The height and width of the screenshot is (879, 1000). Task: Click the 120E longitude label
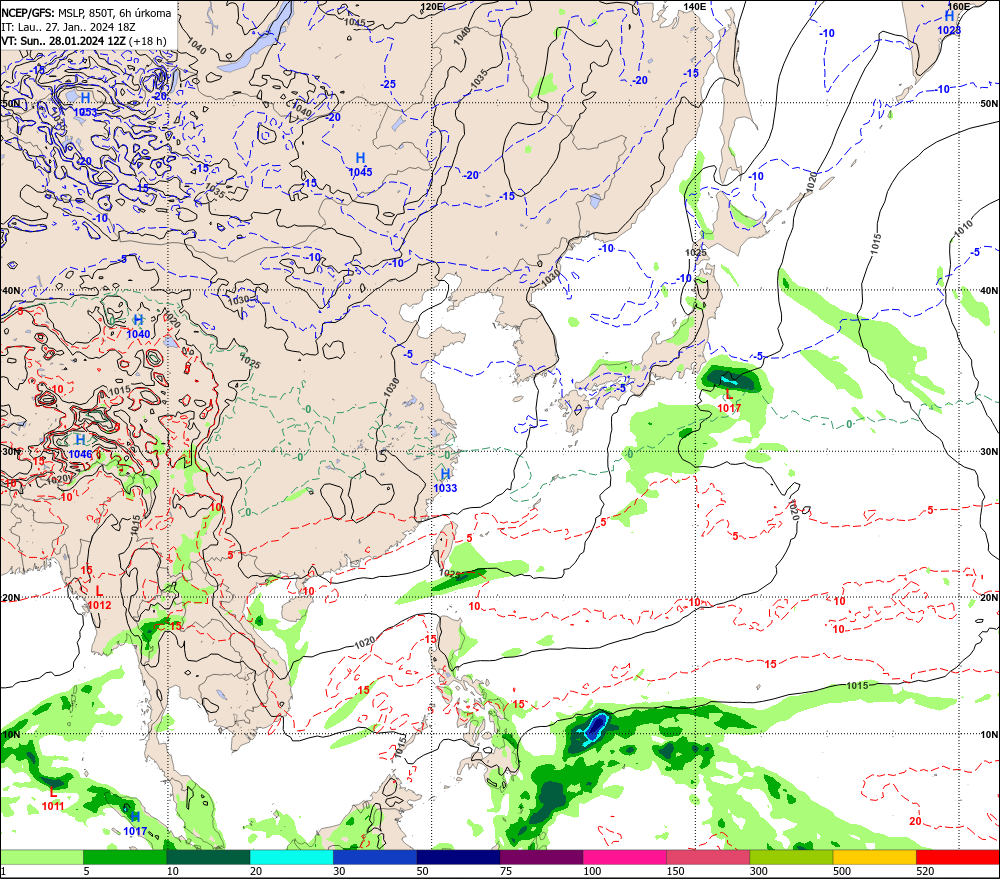click(432, 6)
